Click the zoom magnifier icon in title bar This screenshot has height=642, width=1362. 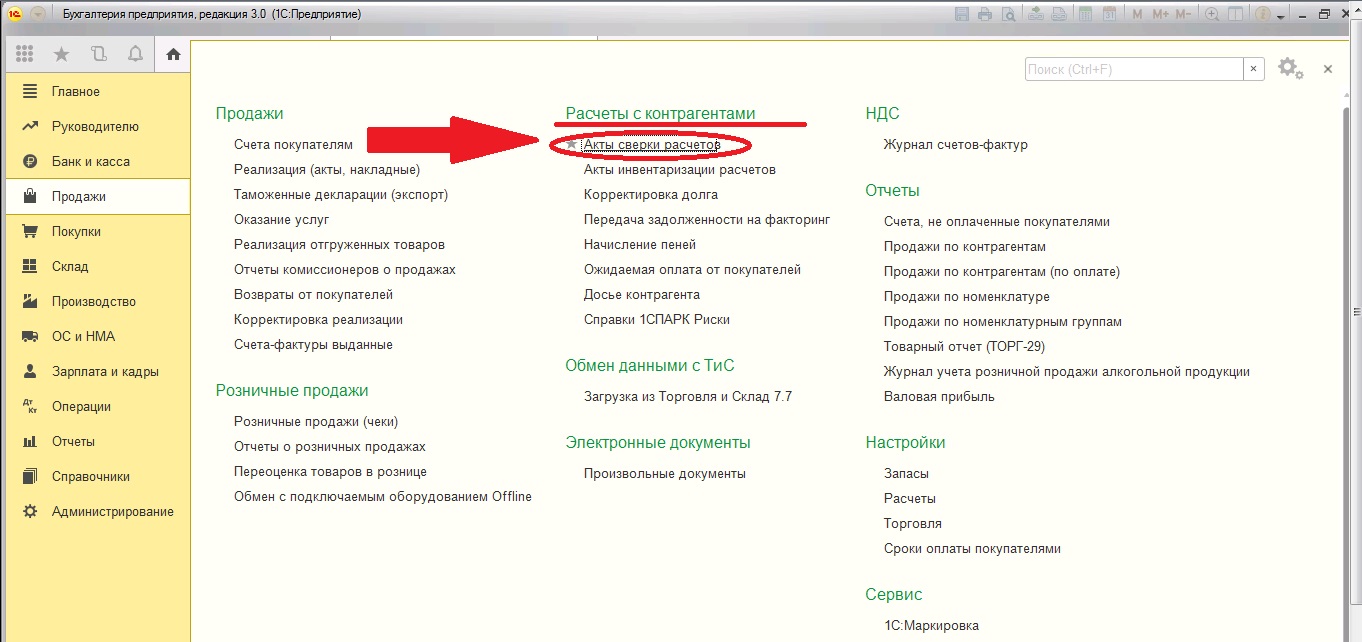1212,14
